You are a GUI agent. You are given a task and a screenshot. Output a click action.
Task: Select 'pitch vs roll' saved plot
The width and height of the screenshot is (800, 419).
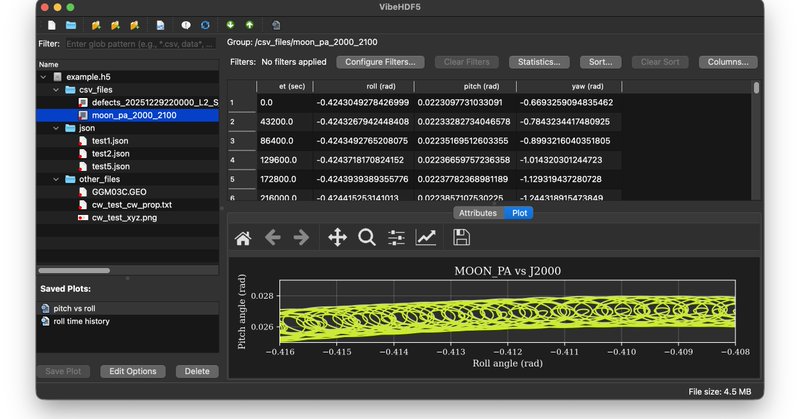pos(129,308)
